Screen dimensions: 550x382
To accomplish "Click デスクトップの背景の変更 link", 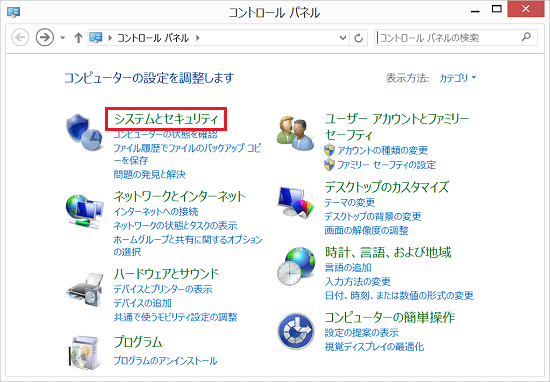I will pyautogui.click(x=373, y=216).
